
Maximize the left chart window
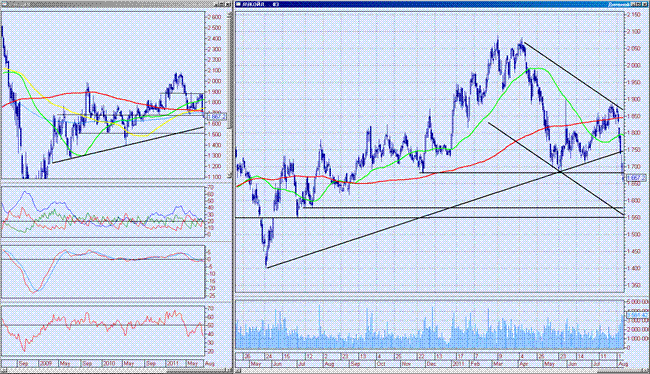pyautogui.click(x=222, y=4)
